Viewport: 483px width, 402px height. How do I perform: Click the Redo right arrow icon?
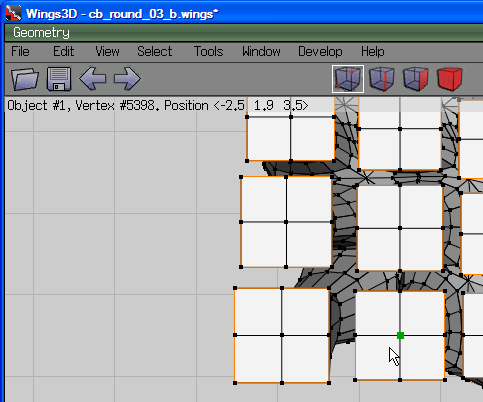(127, 79)
